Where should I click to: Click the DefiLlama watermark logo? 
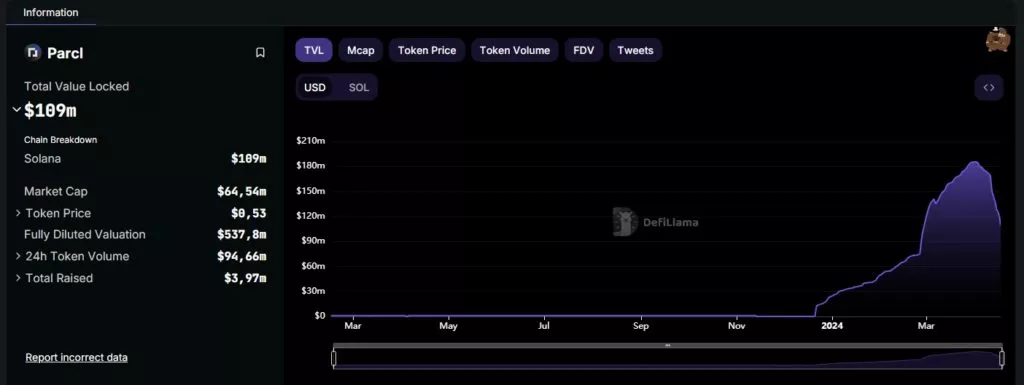pos(656,222)
